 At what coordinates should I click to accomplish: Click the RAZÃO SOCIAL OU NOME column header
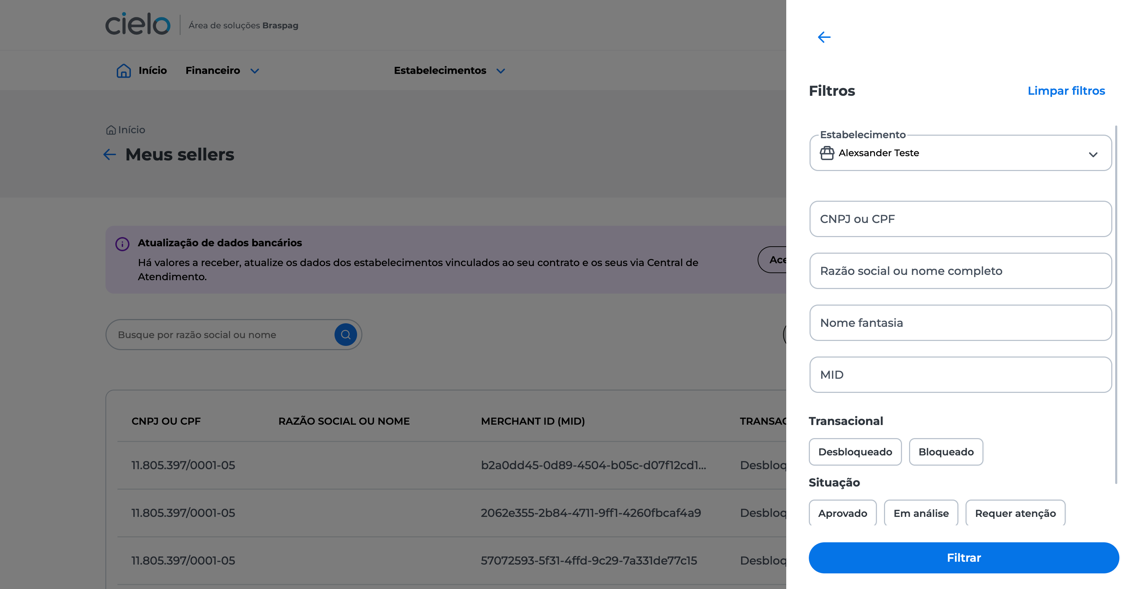[344, 421]
